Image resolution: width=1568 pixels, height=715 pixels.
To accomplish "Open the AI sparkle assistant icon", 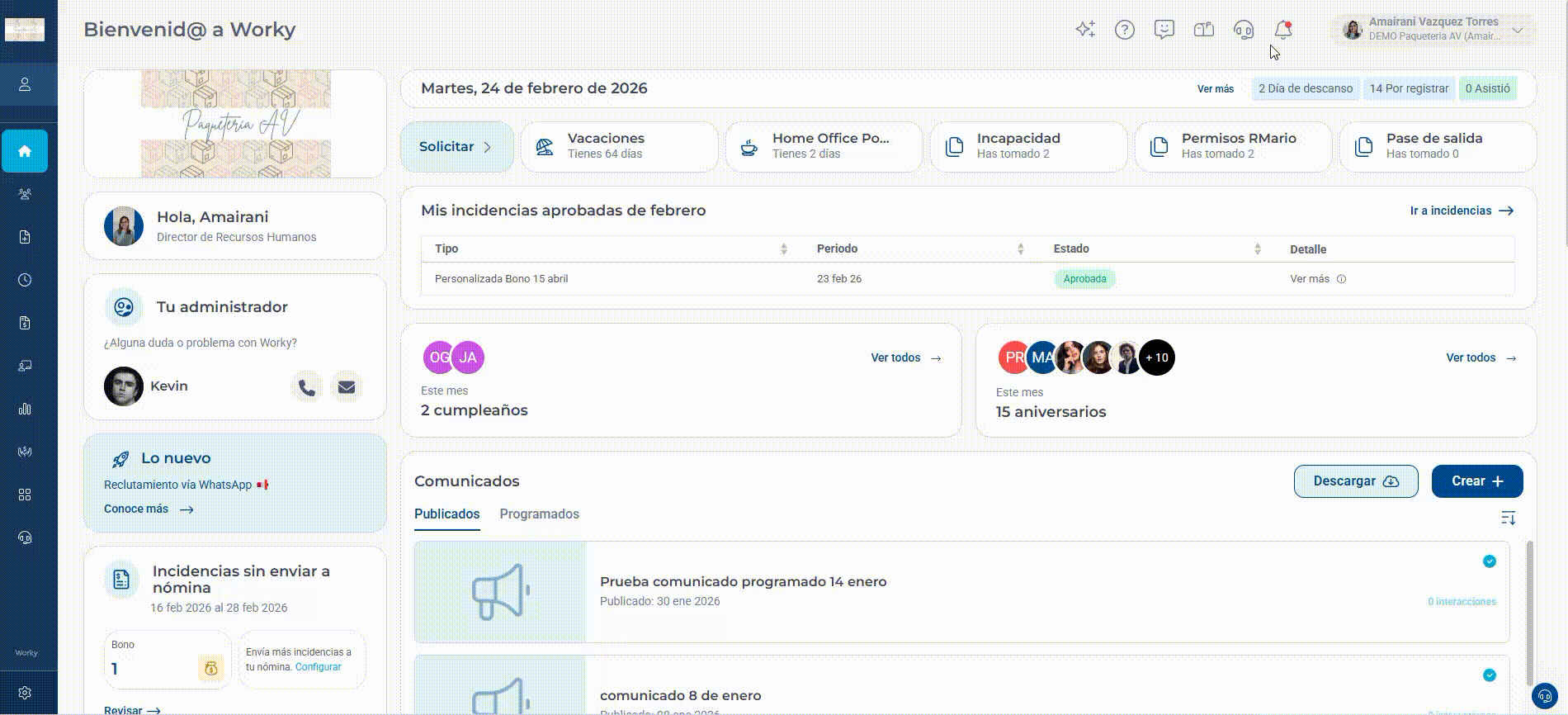I will tap(1085, 30).
